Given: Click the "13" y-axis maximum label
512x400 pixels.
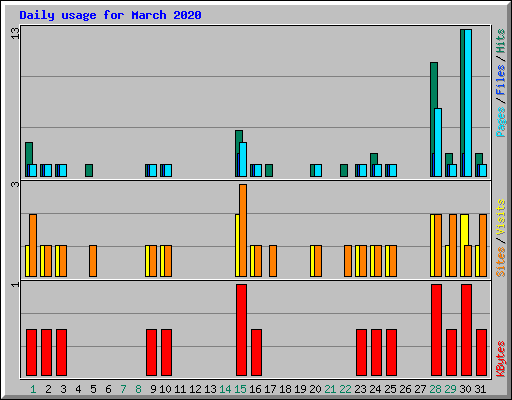Looking at the screenshot, I should coord(15,33).
